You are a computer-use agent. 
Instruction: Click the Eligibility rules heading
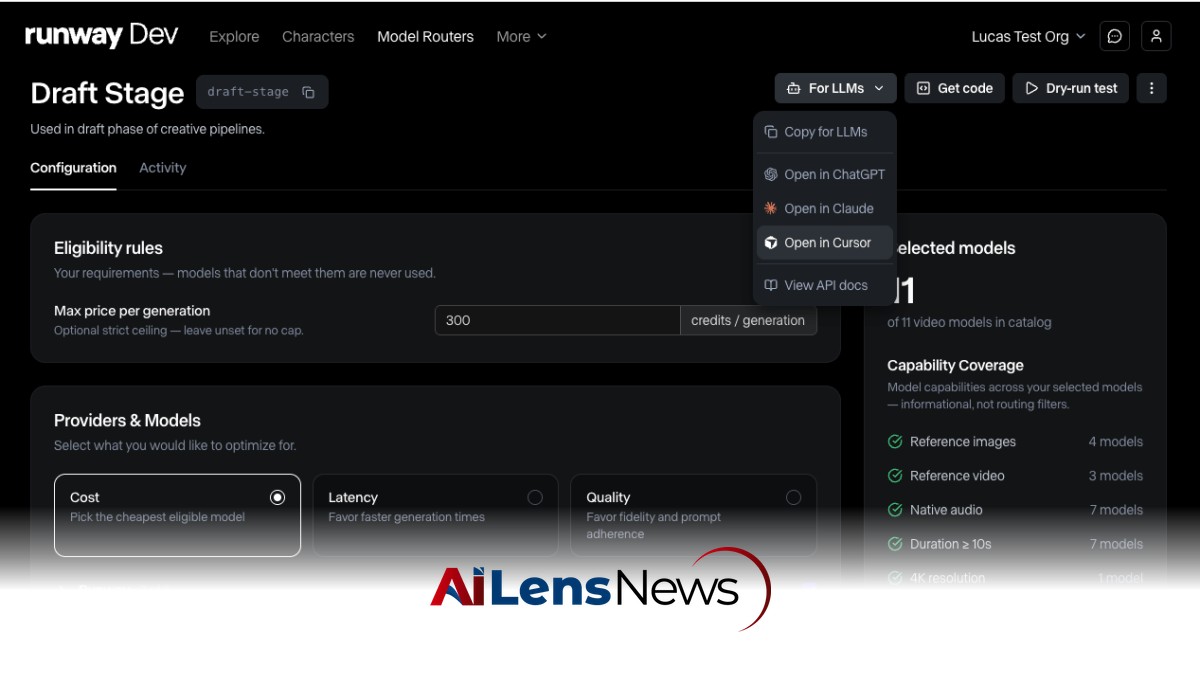108,248
